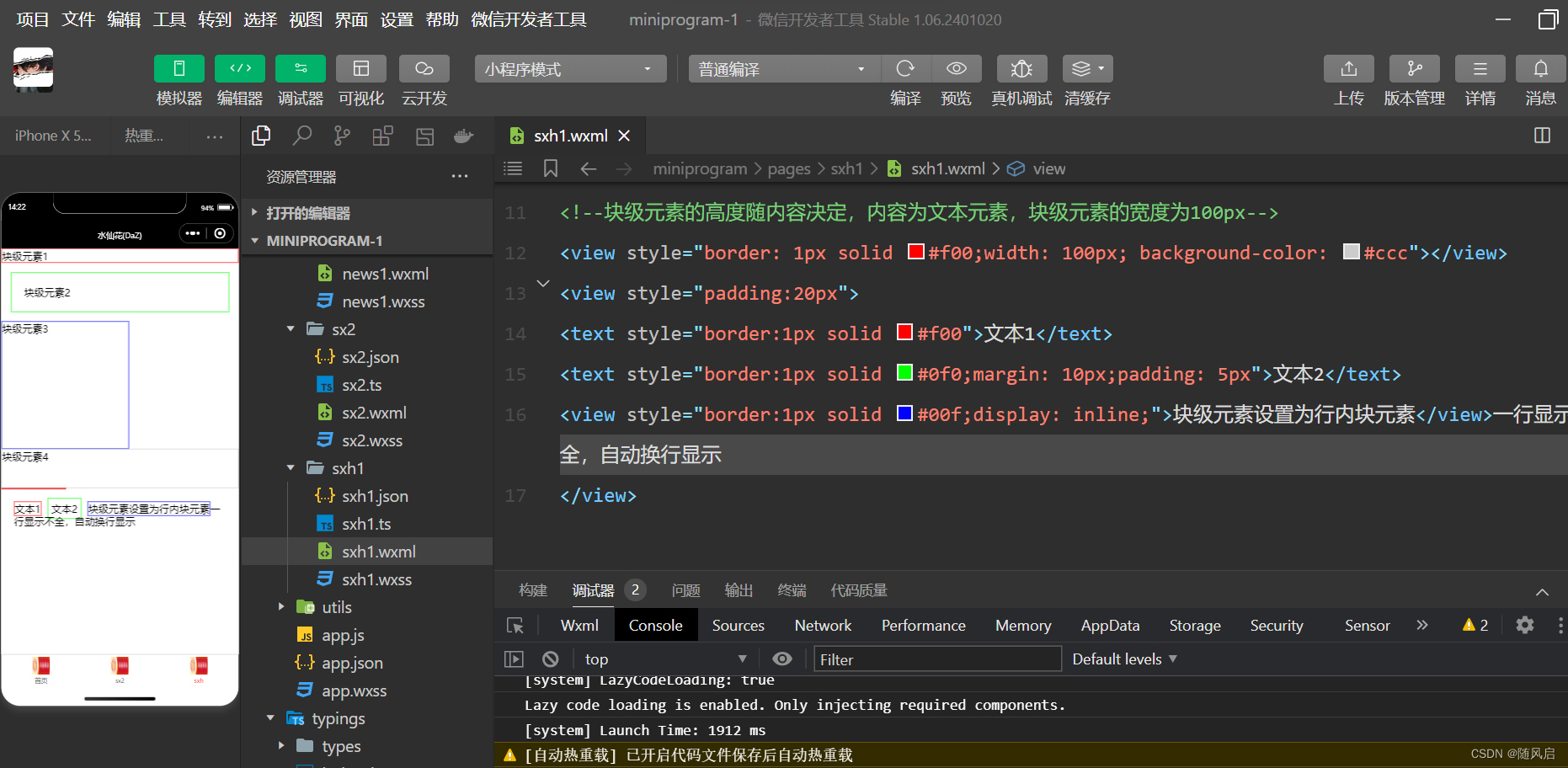Collapse the typings folder
This screenshot has width=1568, height=768.
(x=270, y=718)
